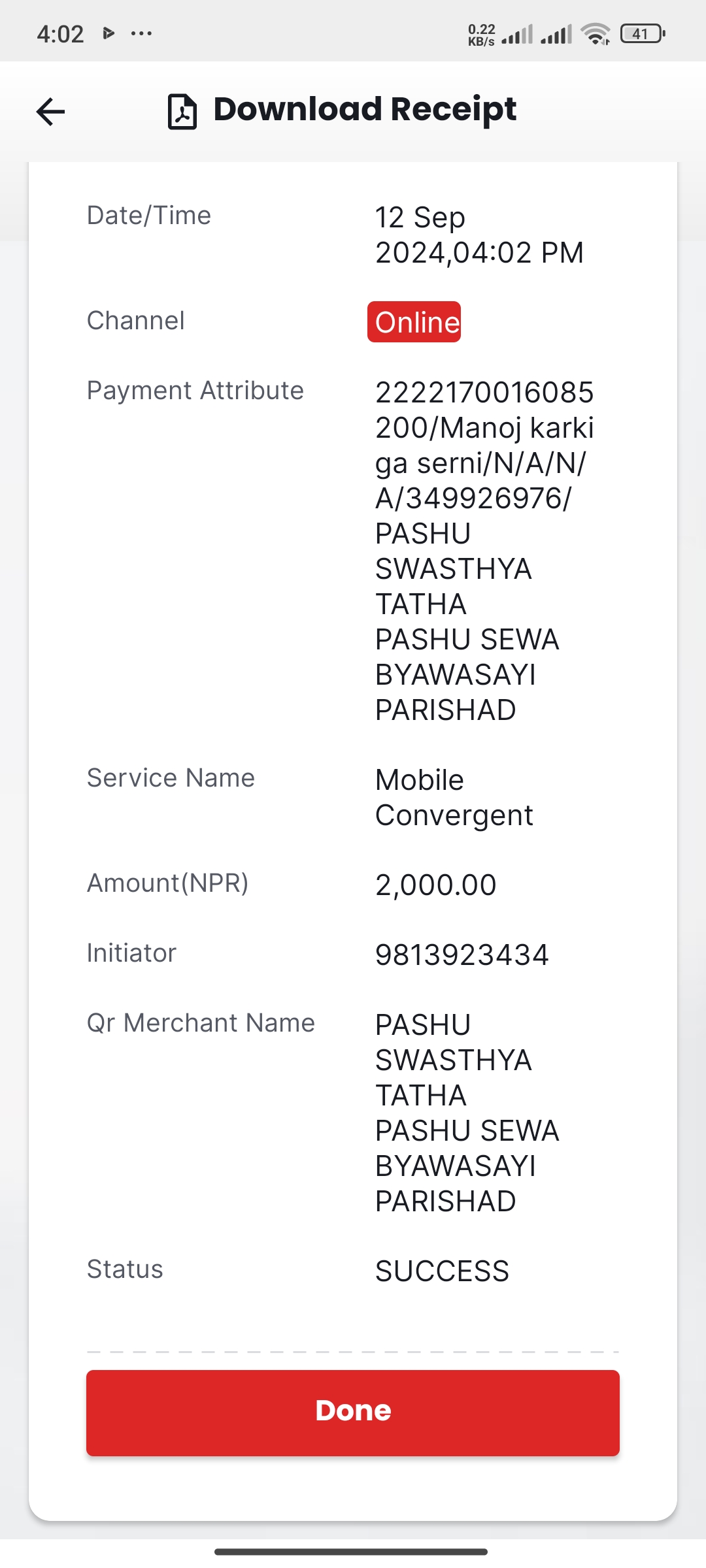
Task: Tap the battery indicator icon
Action: tap(643, 33)
